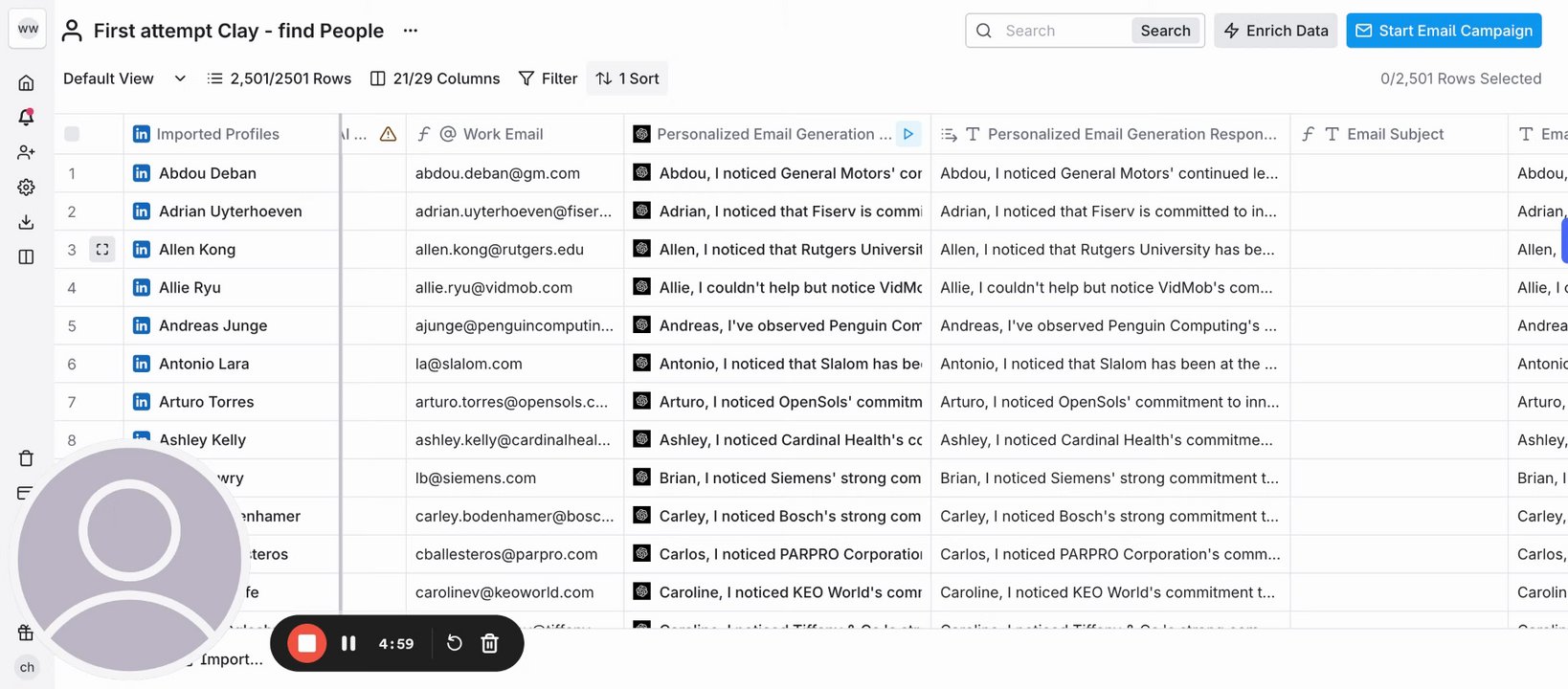Open Ashley Kelly profile name

202,440
